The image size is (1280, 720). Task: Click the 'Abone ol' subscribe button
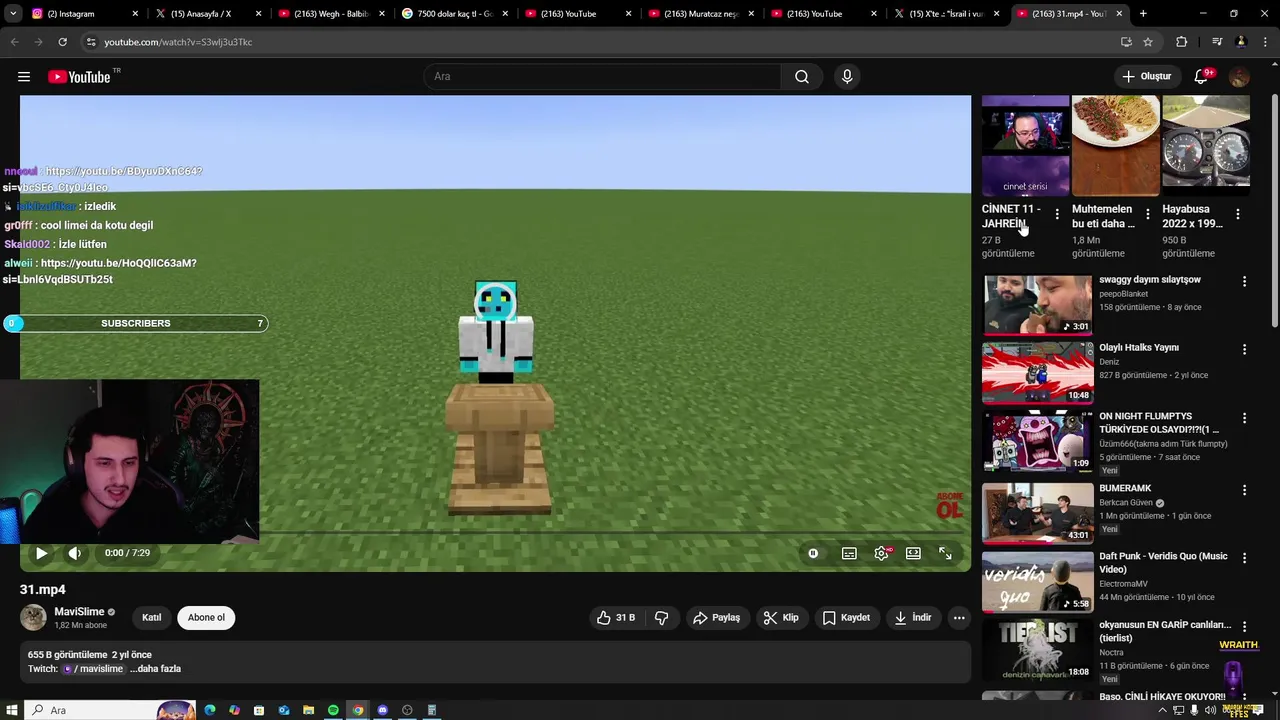(206, 618)
